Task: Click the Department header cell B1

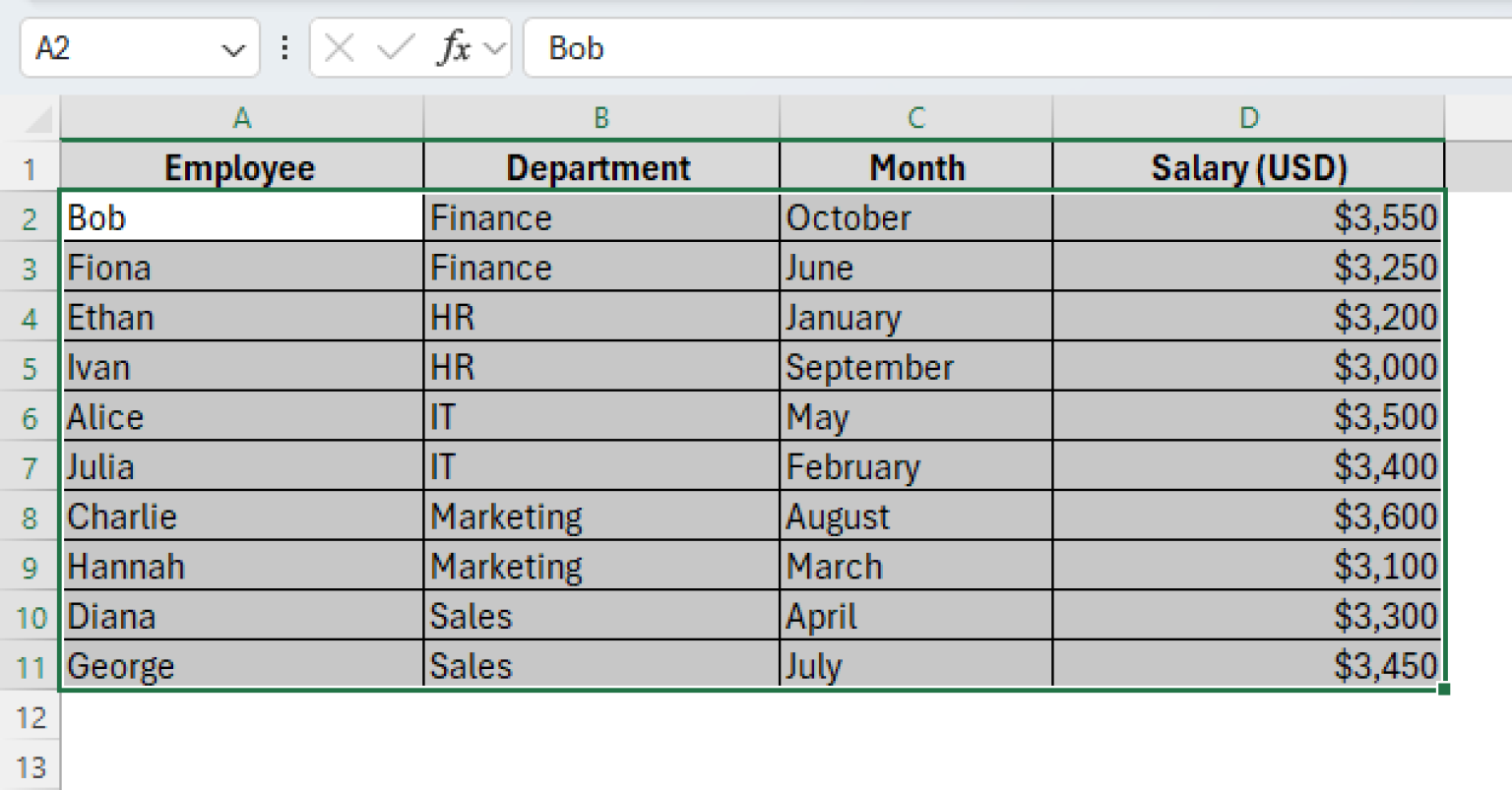Action: 599,166
